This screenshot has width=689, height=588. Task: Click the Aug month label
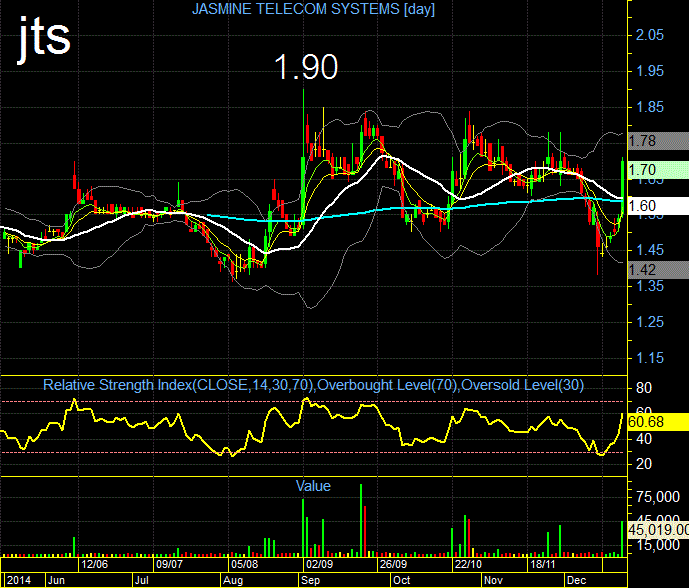[233, 581]
